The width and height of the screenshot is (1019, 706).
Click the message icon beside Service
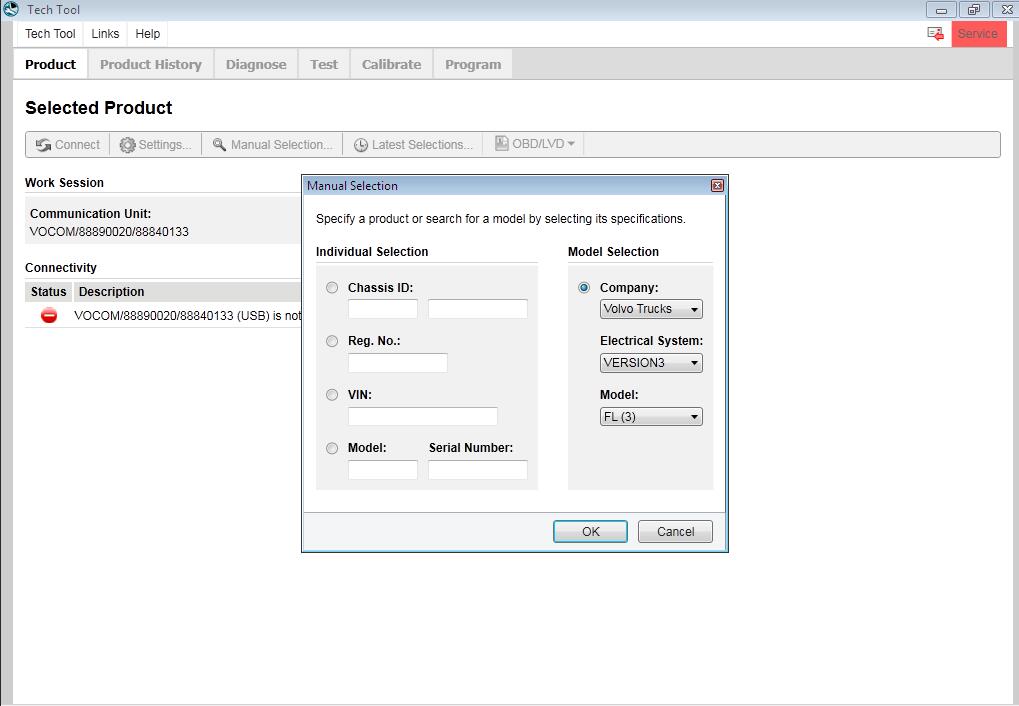(935, 34)
